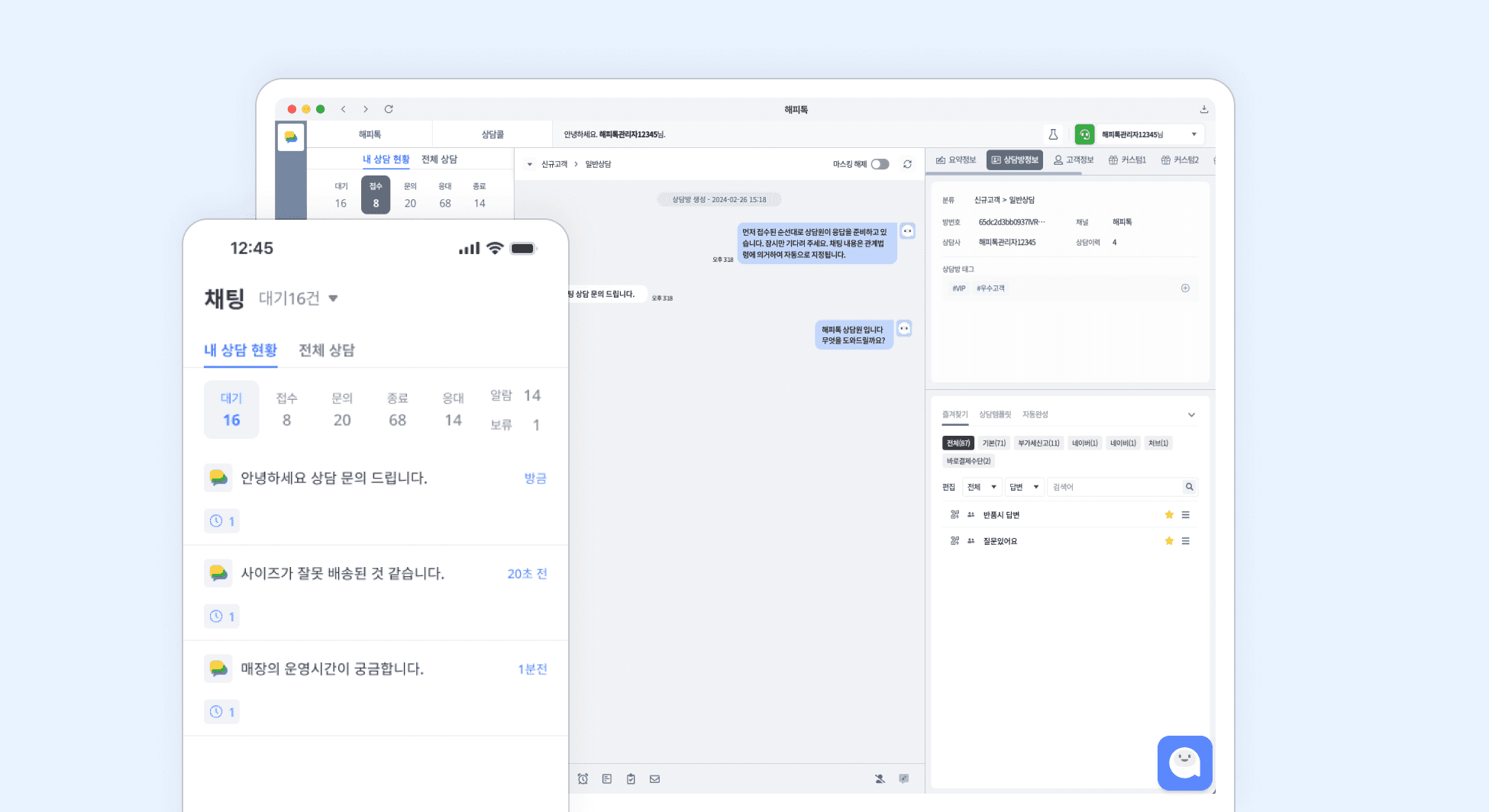This screenshot has height=812, width=1489.
Task: Reload page with browser refresh icon
Action: coord(389,109)
